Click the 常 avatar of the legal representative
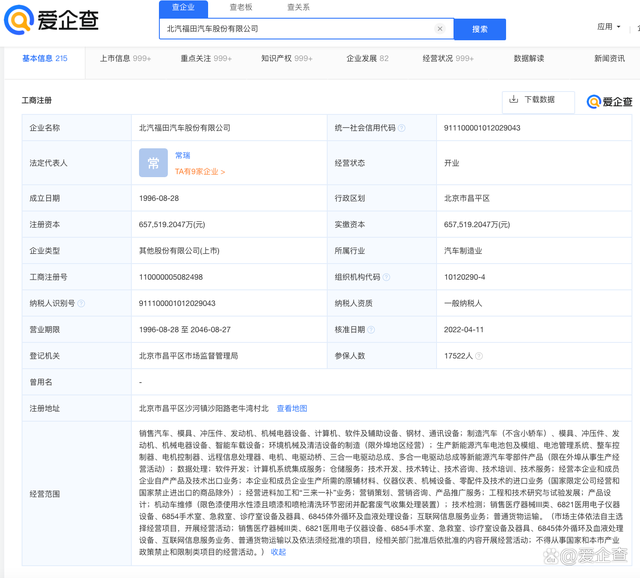The width and height of the screenshot is (640, 578). pos(153,162)
